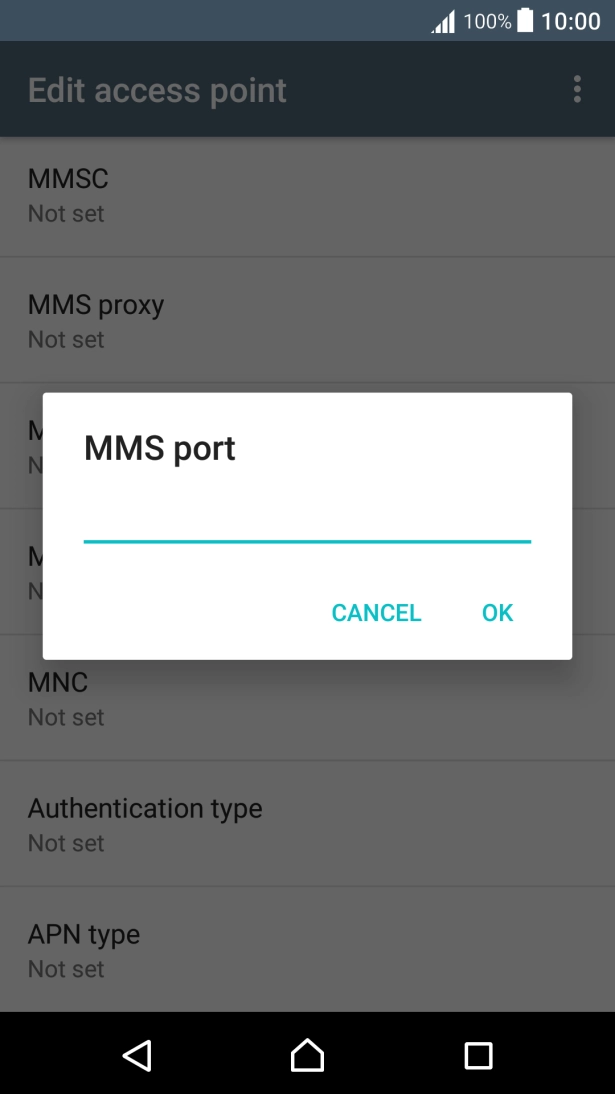Tap the 100% battery percentage text
This screenshot has height=1094, width=615.
tap(487, 21)
